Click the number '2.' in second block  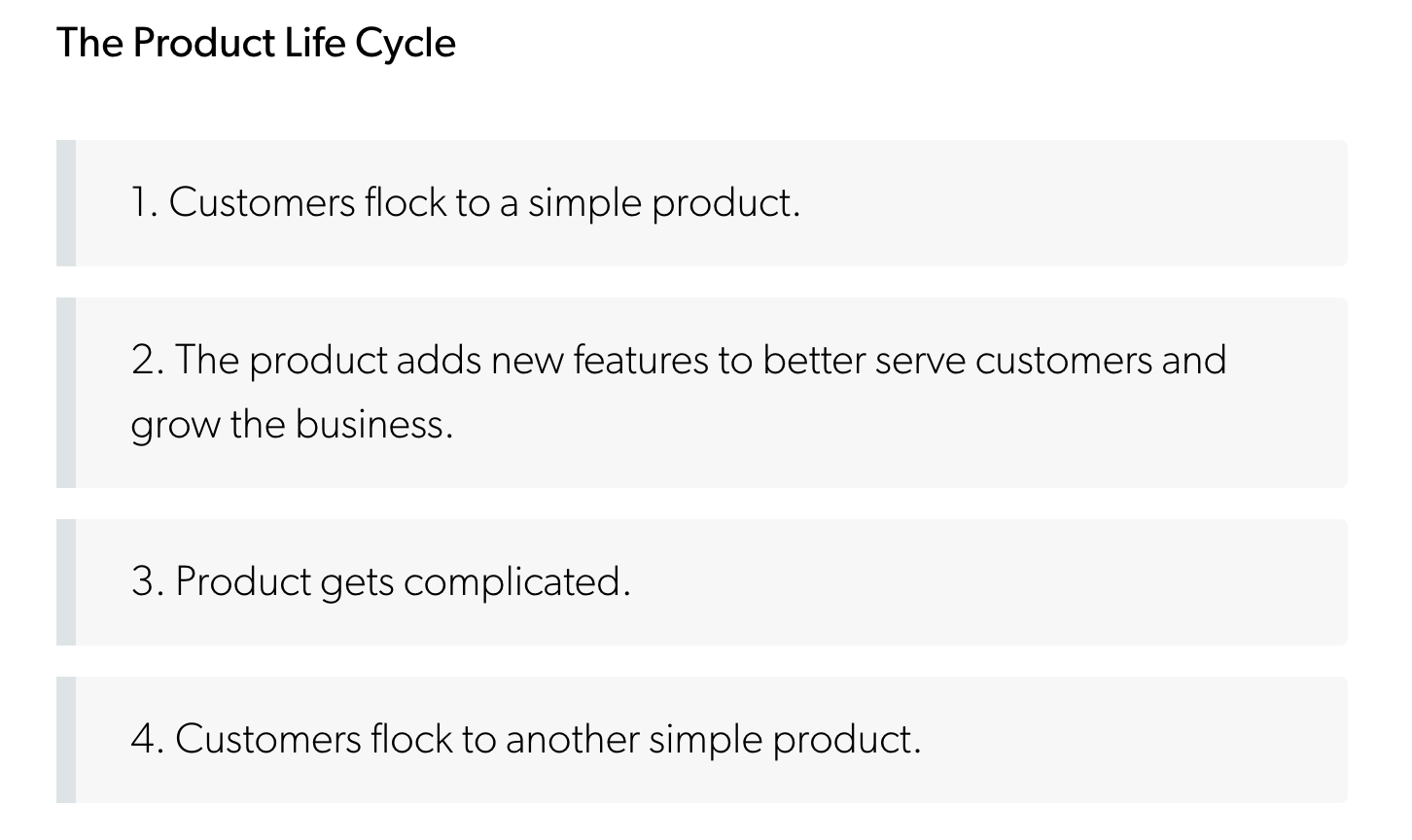(x=147, y=360)
